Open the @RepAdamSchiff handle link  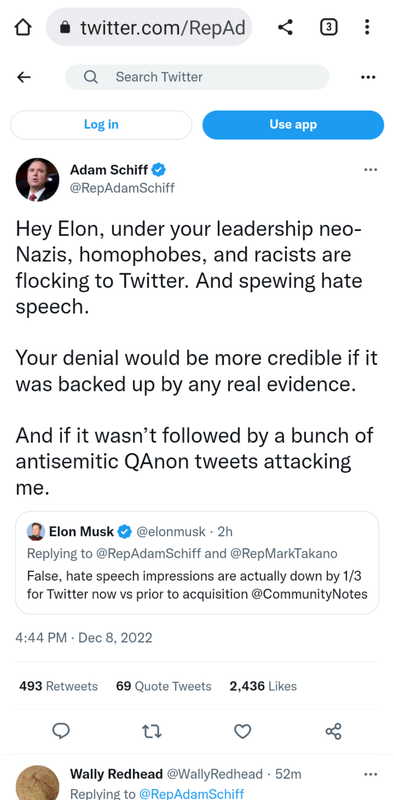(122, 188)
